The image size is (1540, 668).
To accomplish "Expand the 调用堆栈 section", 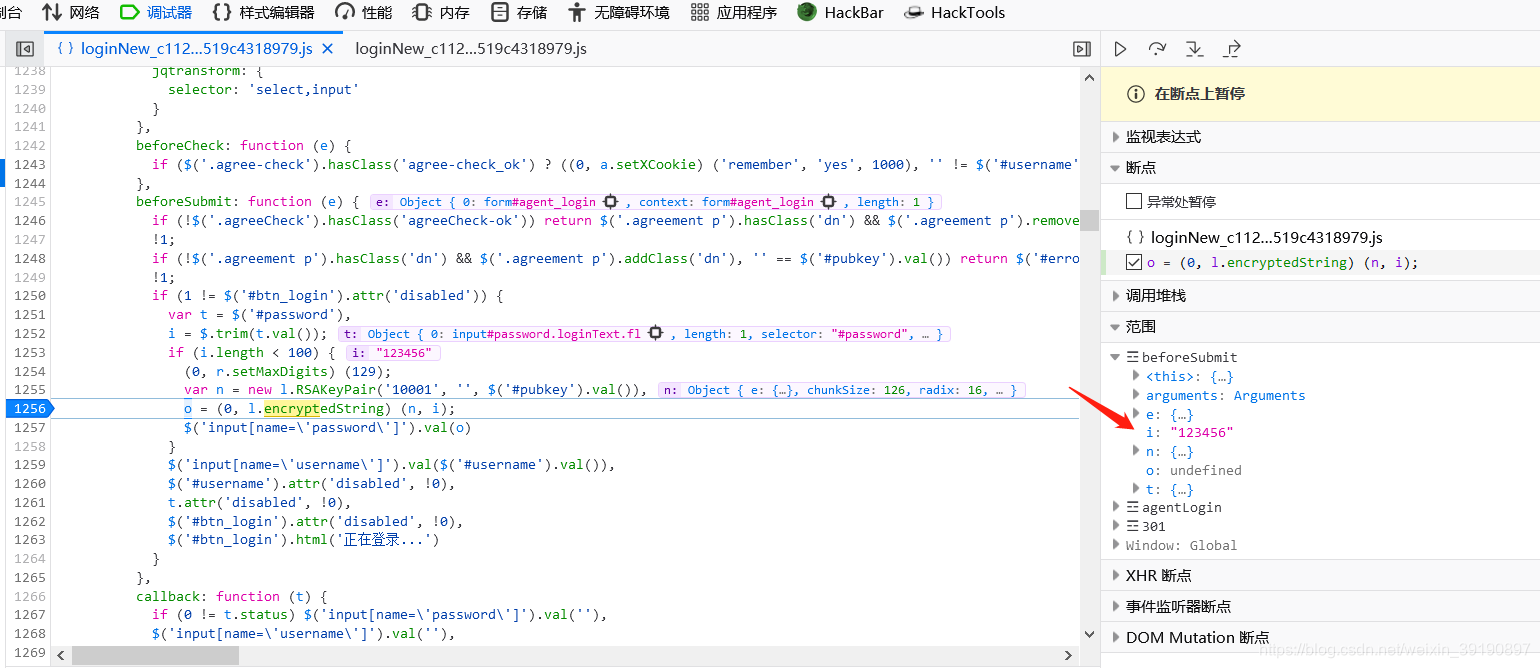I will [x=1320, y=296].
